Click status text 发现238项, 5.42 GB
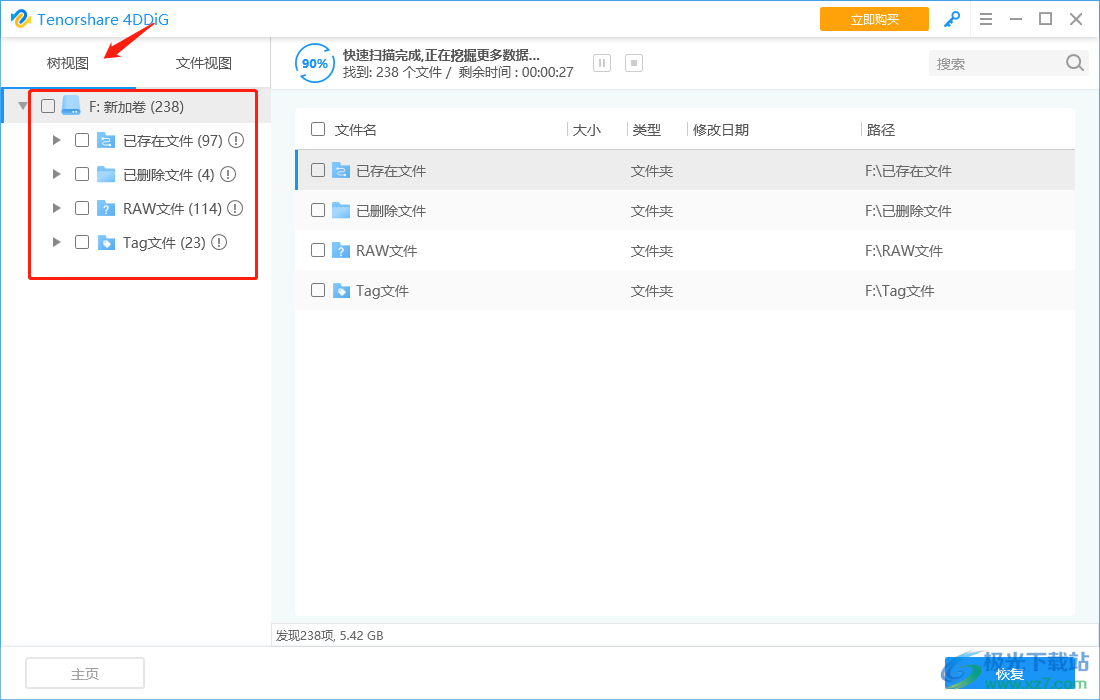 tap(330, 635)
